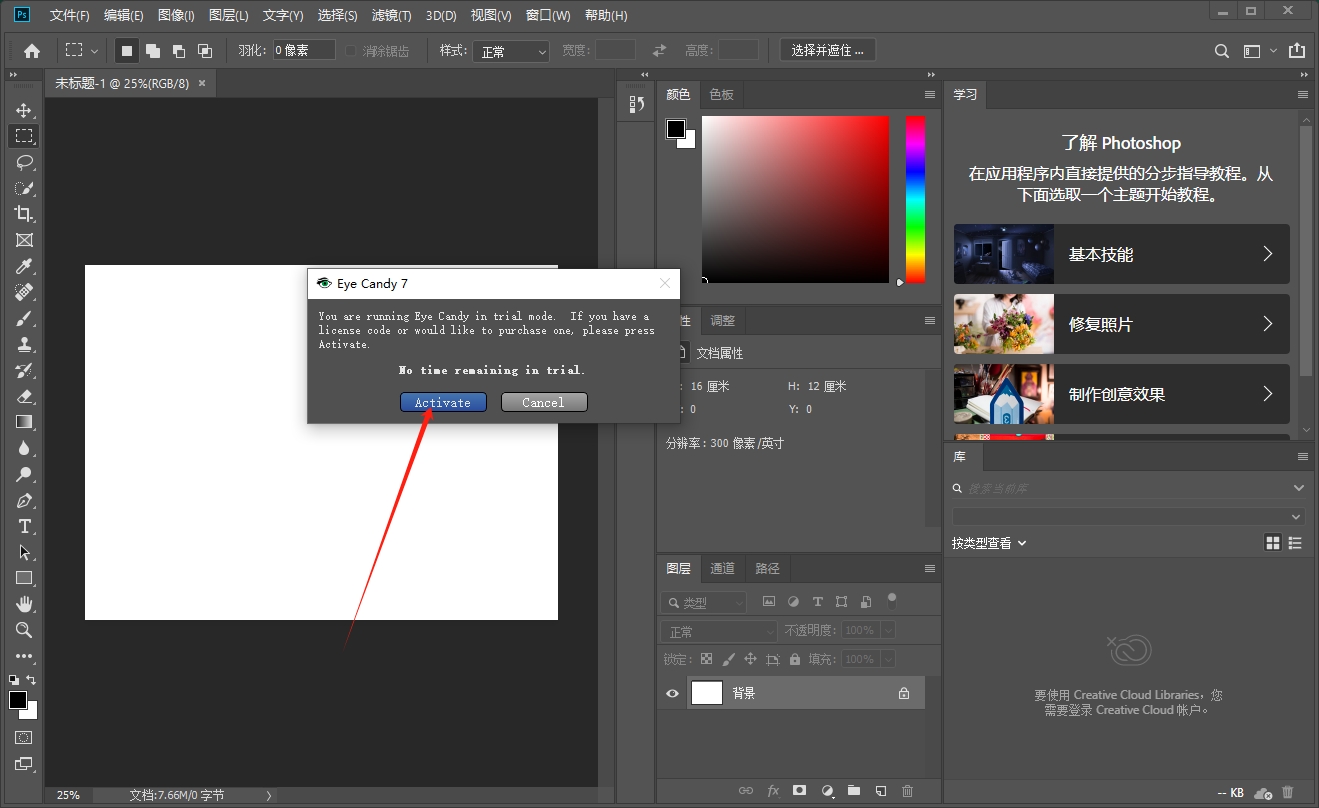Select the Frame tool
The width and height of the screenshot is (1319, 808).
(x=24, y=240)
